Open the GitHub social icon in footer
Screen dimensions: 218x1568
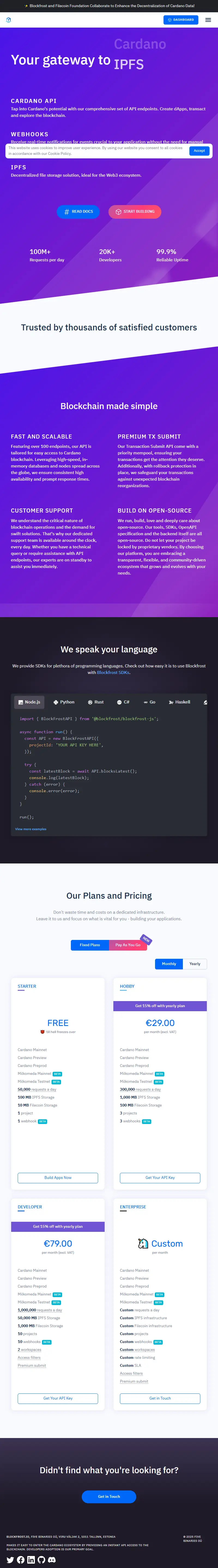pos(41,1560)
